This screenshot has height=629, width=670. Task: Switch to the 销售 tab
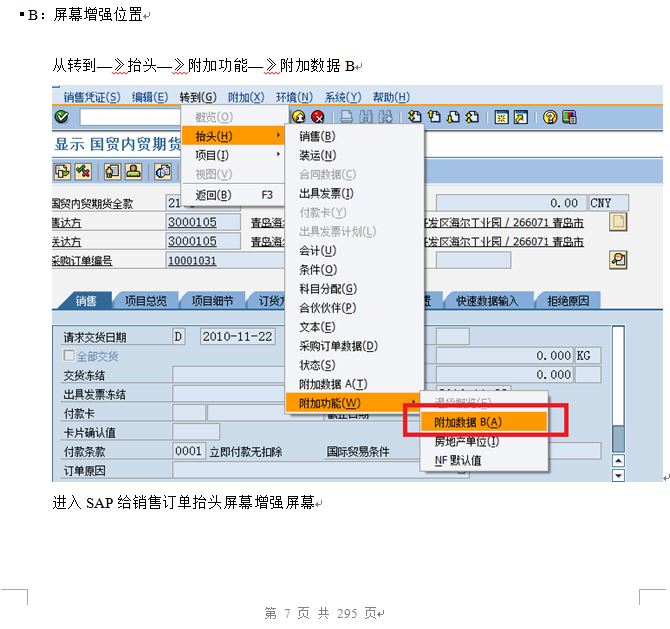pos(86,301)
